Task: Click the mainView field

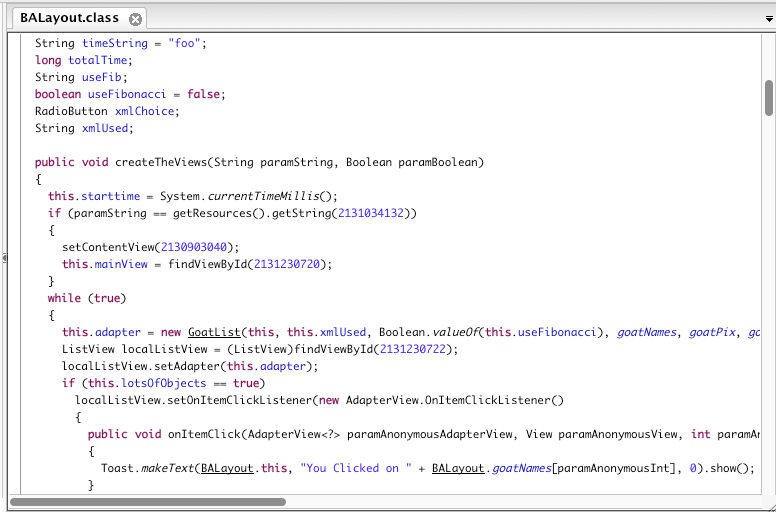Action: coord(121,264)
